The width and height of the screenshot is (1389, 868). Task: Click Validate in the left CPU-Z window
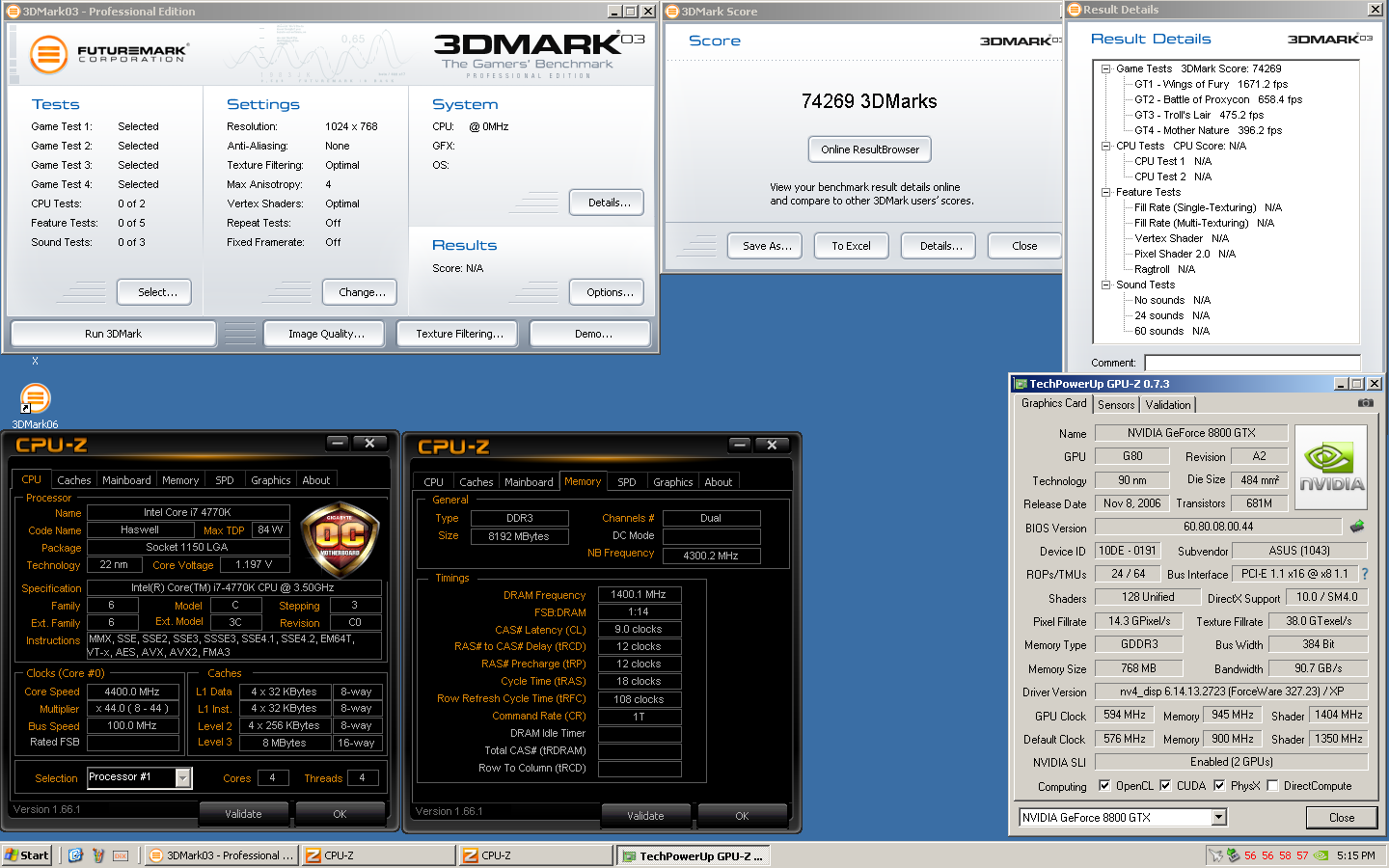(243, 814)
